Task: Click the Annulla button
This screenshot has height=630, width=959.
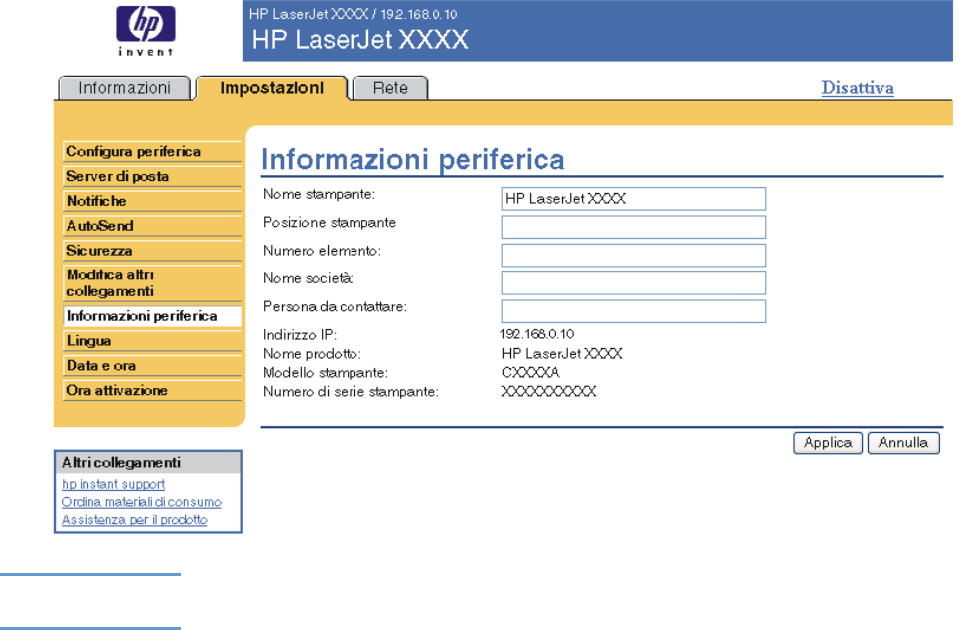Action: coord(903,443)
